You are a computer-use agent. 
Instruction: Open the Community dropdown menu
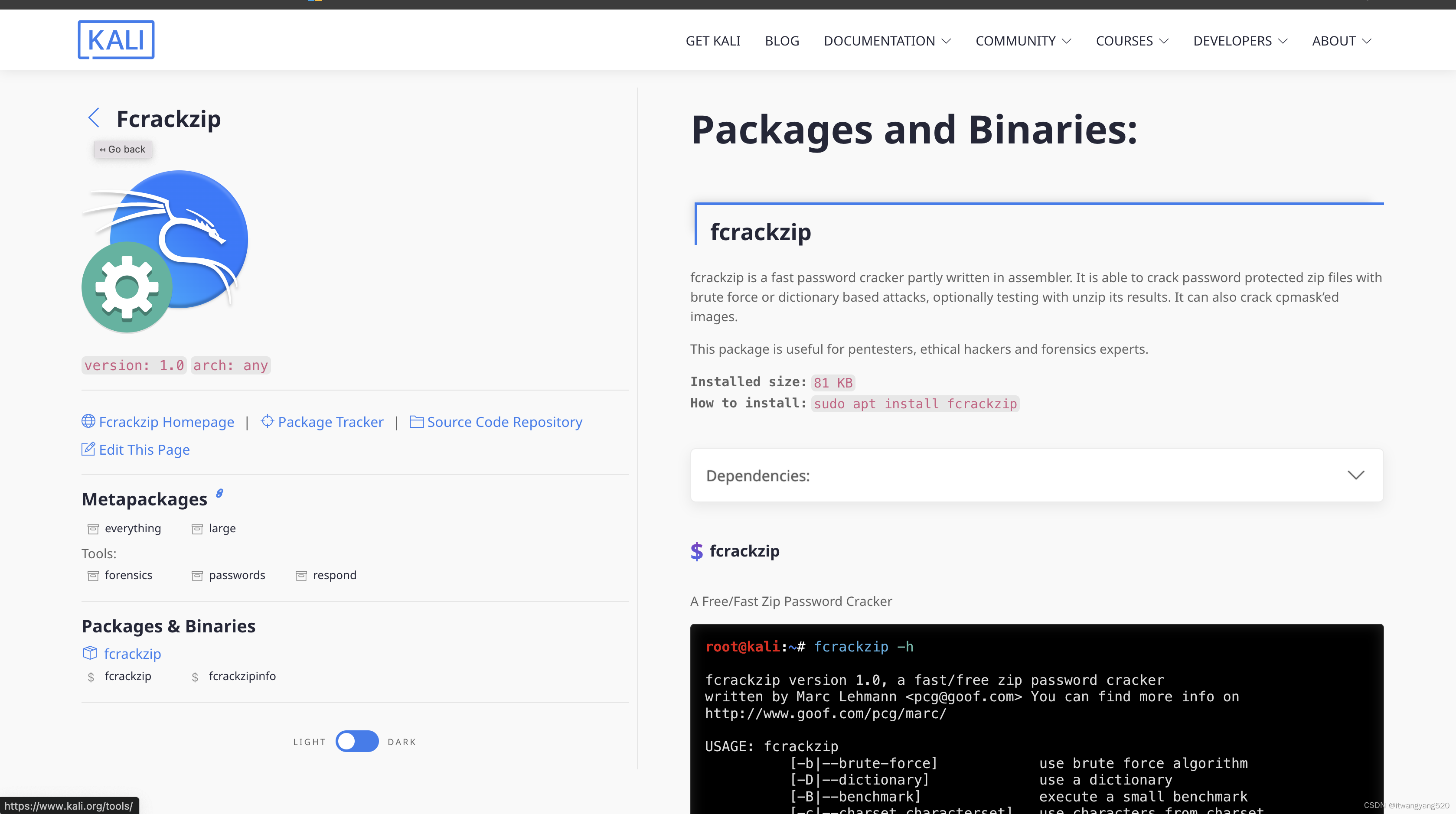1023,41
